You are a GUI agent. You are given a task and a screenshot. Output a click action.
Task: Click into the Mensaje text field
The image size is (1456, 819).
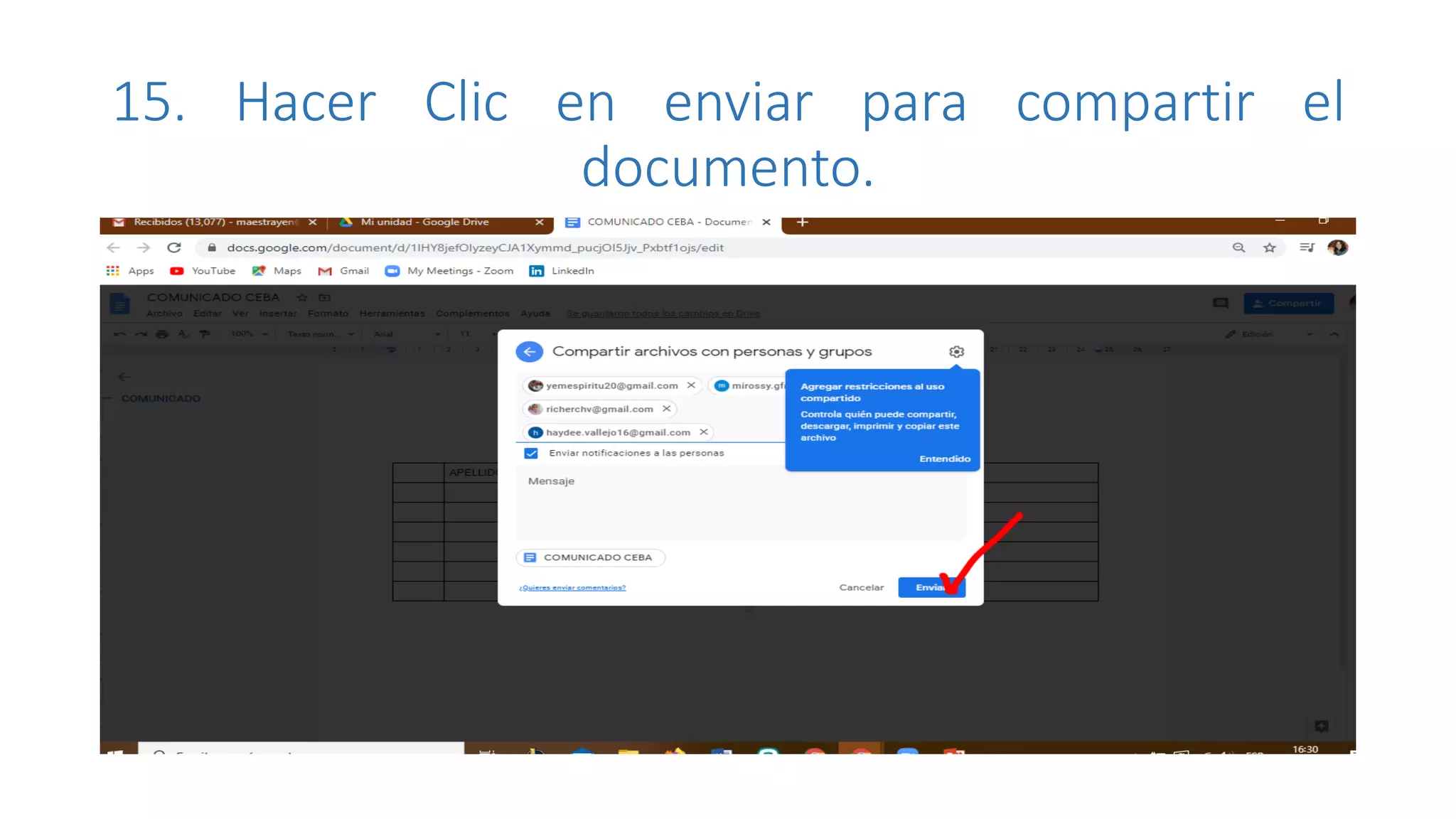point(741,503)
